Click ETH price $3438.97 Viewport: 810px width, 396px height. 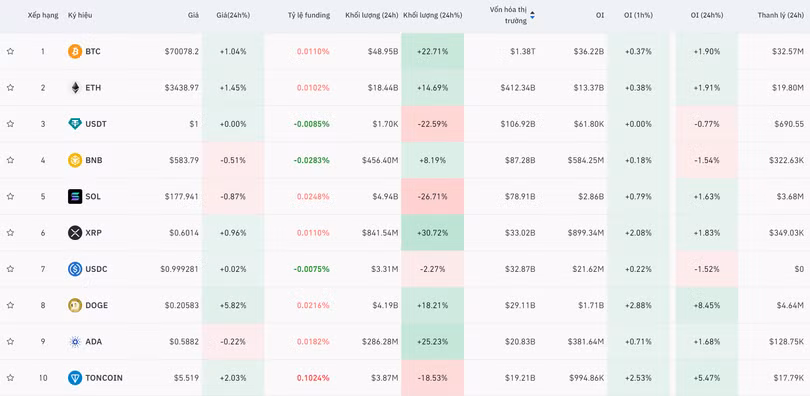182,88
